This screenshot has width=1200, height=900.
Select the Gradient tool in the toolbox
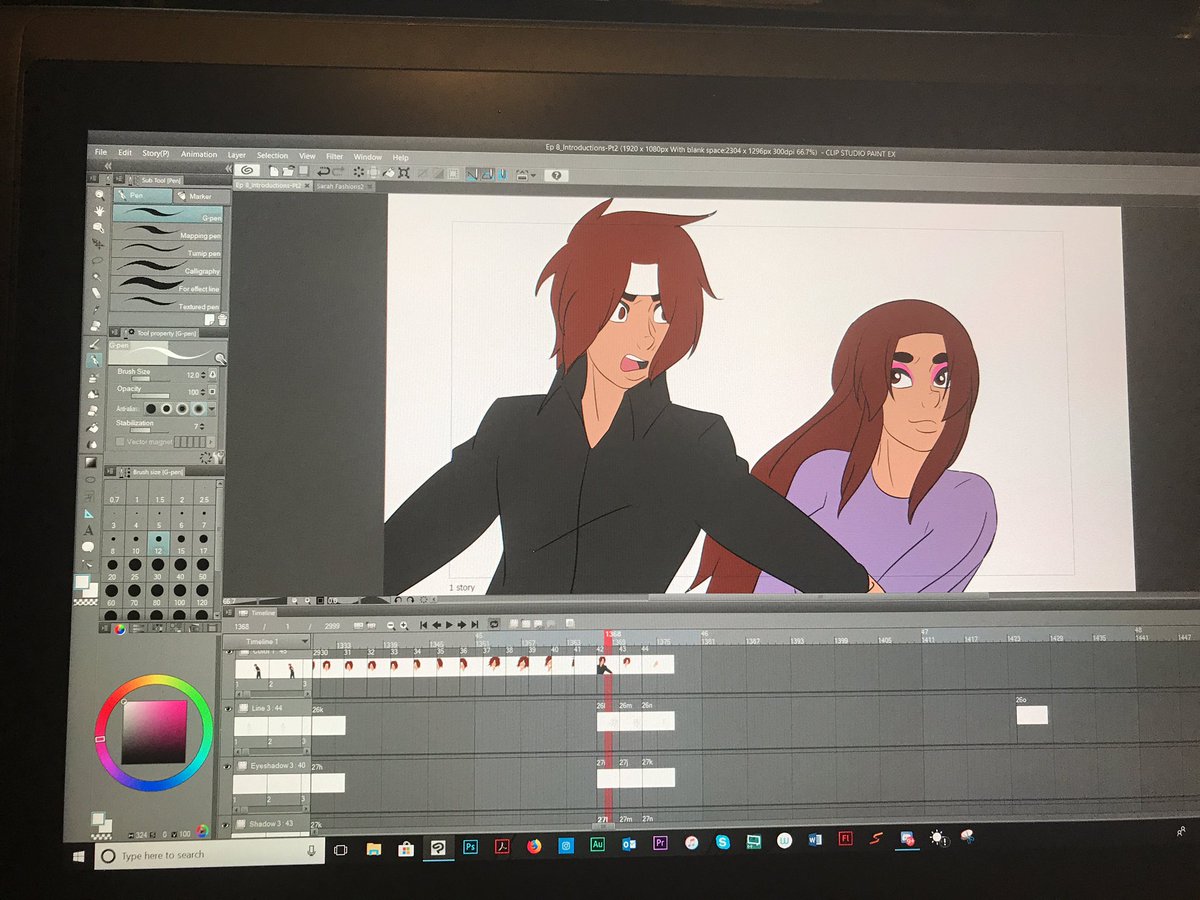pos(91,461)
